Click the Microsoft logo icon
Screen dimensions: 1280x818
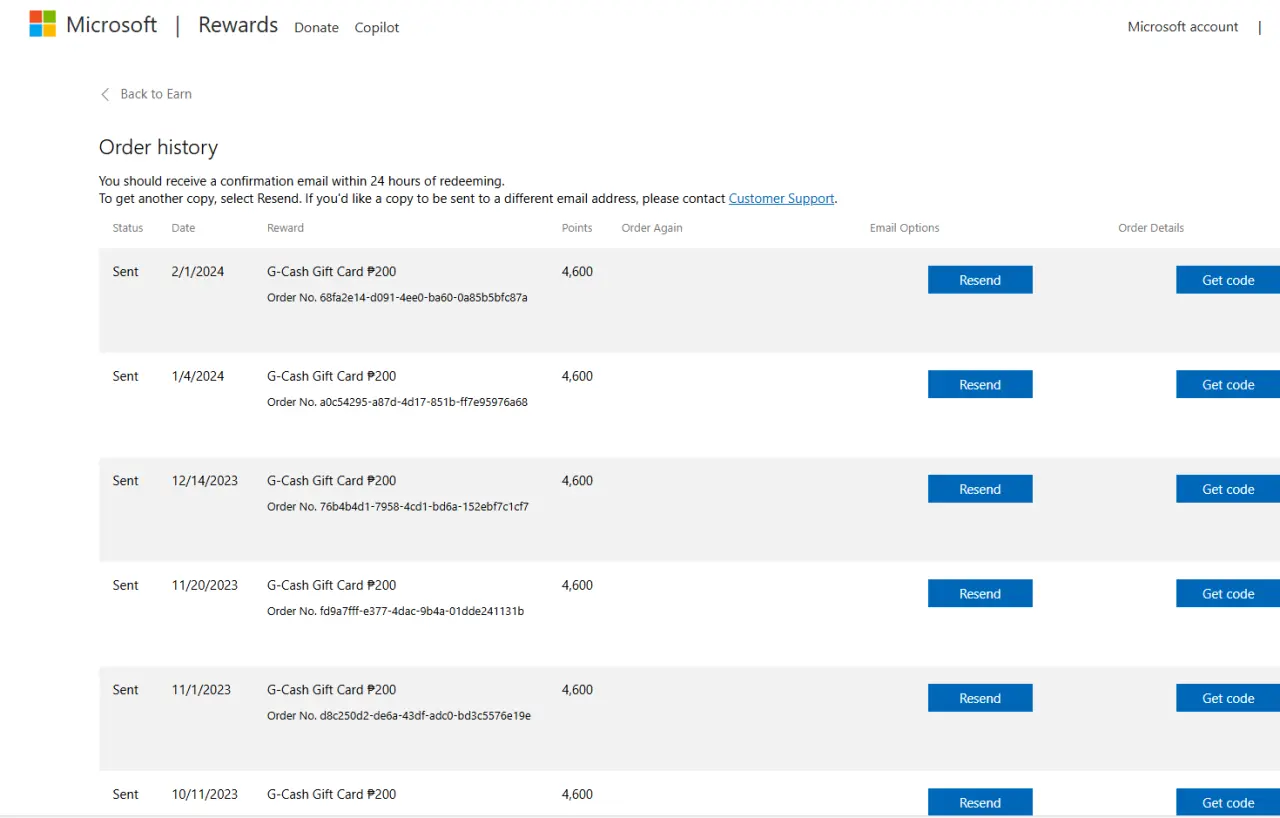[43, 24]
